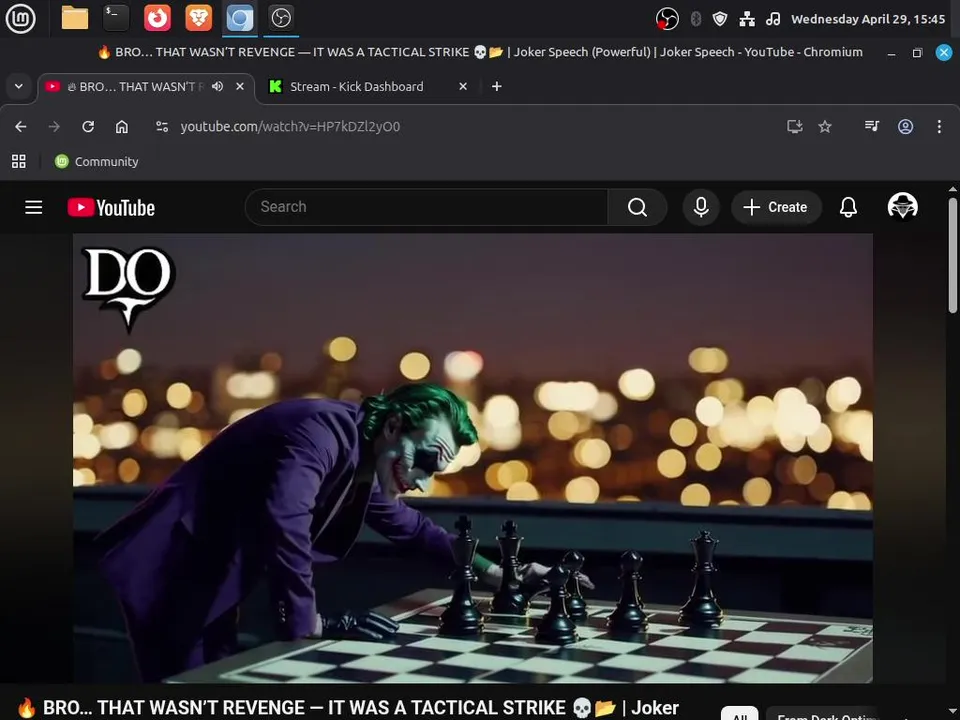This screenshot has height=720, width=960.
Task: Go back to the previous page
Action: [21, 127]
